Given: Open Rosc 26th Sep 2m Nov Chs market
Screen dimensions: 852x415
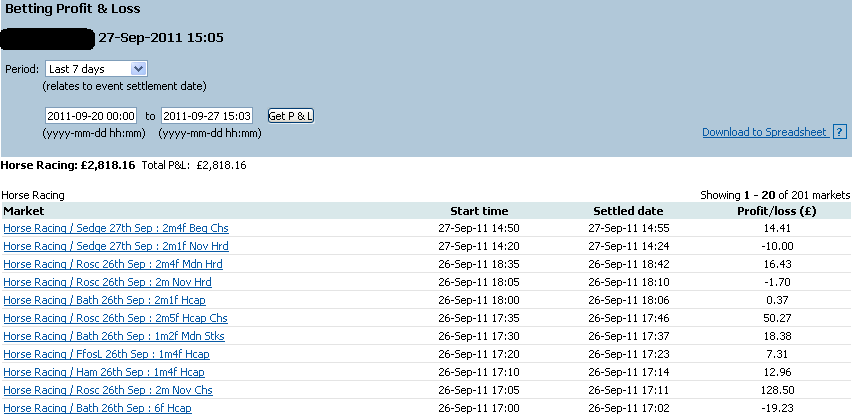Looking at the screenshot, I should point(108,389).
